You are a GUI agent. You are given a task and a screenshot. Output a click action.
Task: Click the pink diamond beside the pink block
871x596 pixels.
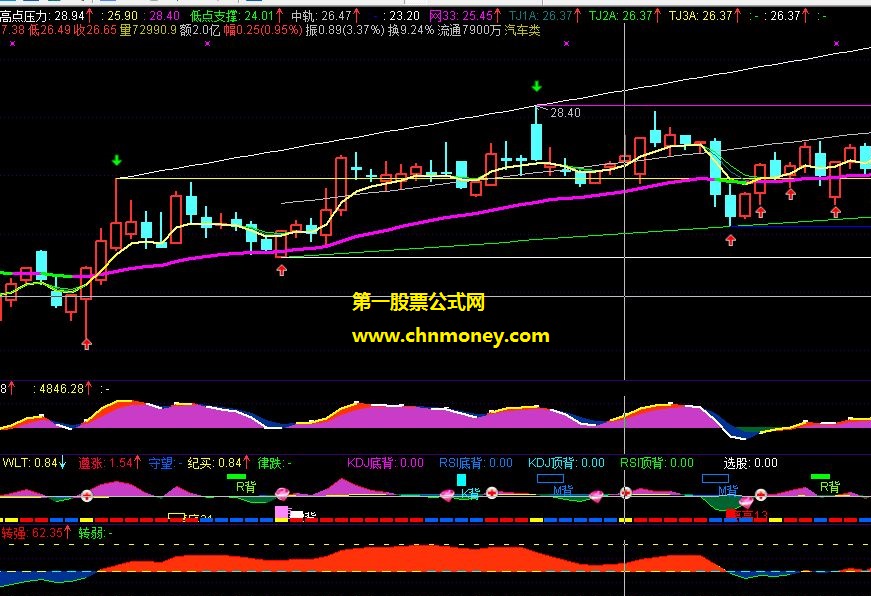pyautogui.click(x=282, y=493)
